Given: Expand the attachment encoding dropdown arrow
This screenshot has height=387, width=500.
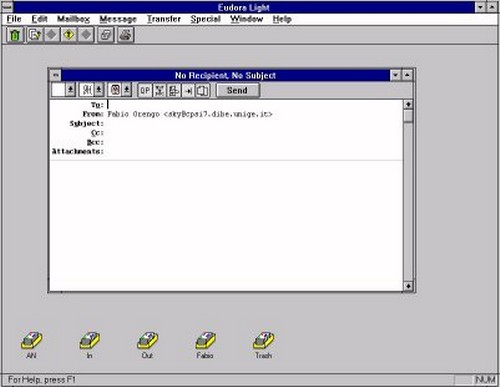Looking at the screenshot, I should [127, 90].
